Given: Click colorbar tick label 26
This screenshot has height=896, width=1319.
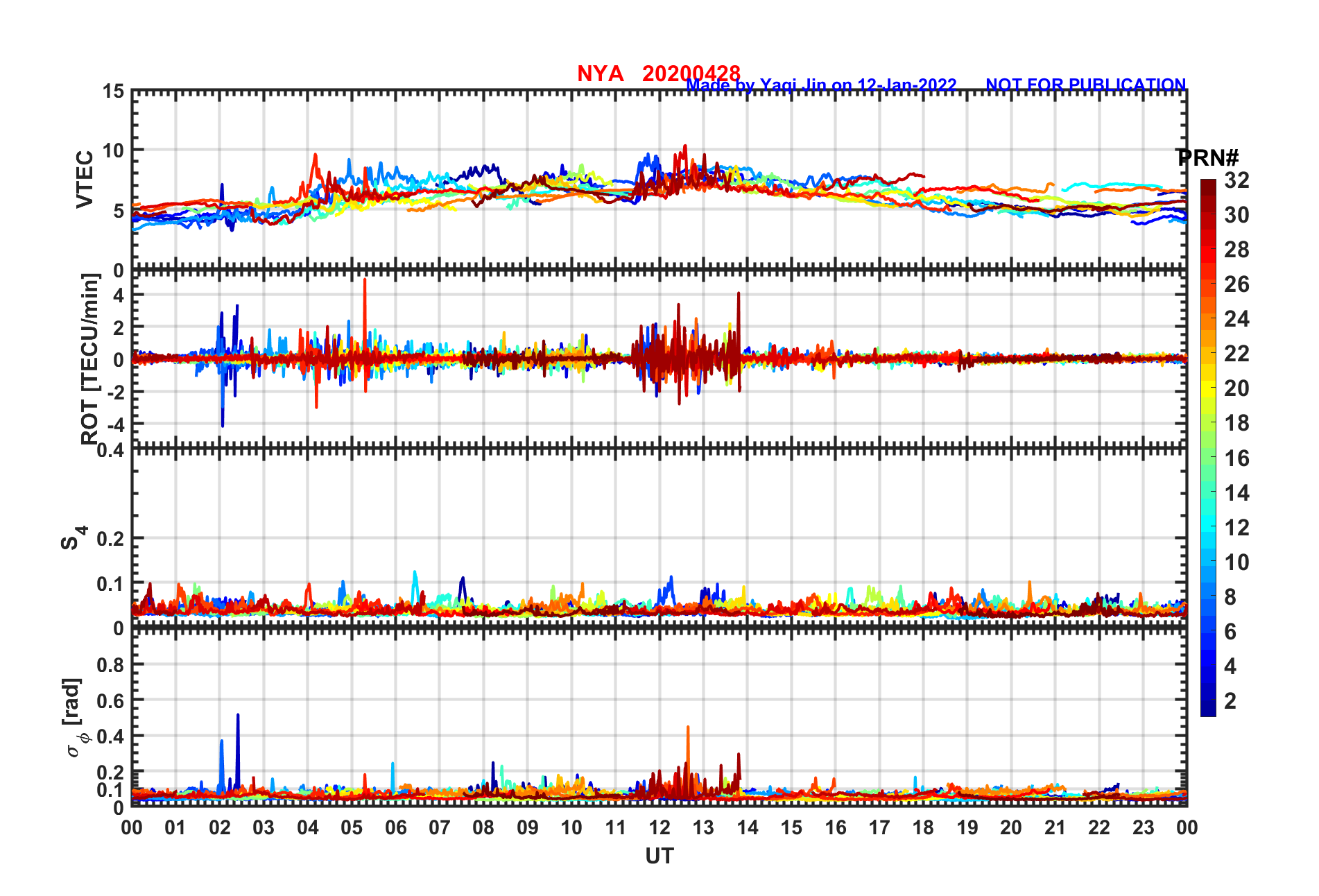Looking at the screenshot, I should tap(1236, 284).
